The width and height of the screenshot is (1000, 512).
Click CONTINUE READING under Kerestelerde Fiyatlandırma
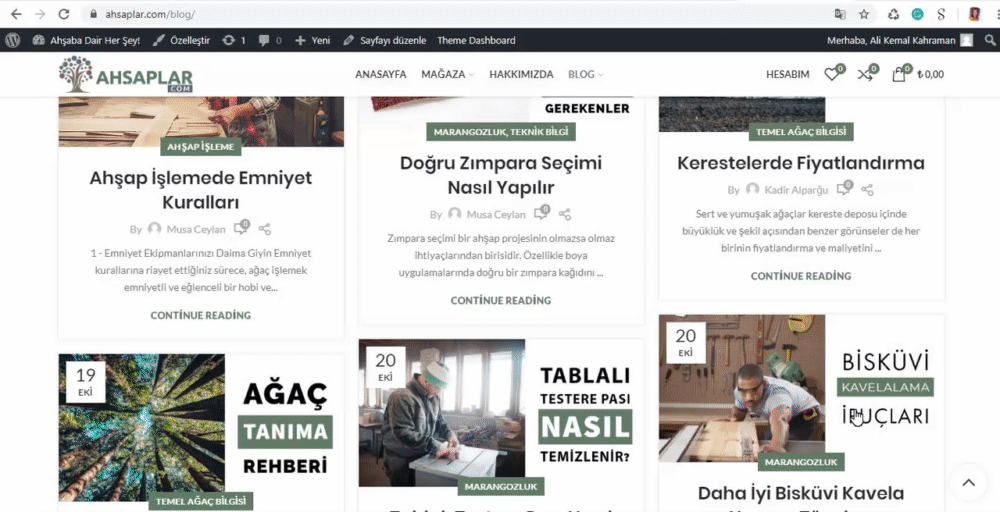click(800, 276)
